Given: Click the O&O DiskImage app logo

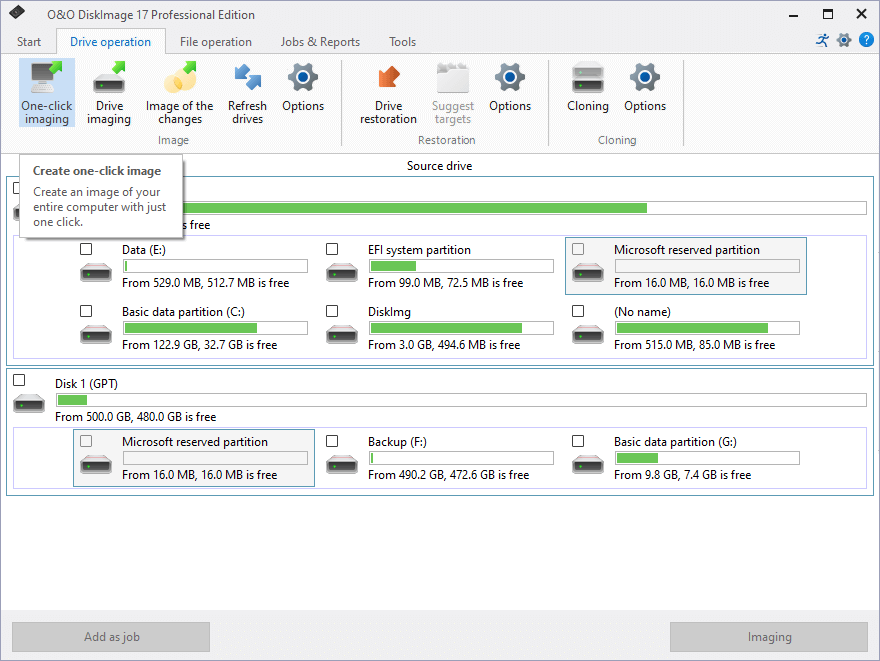Looking at the screenshot, I should 17,12.
